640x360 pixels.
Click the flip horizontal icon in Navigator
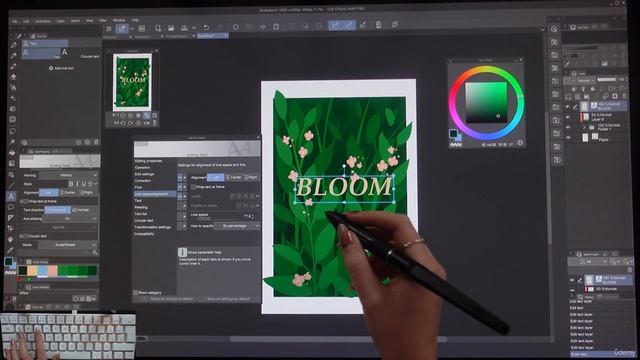pos(146,122)
